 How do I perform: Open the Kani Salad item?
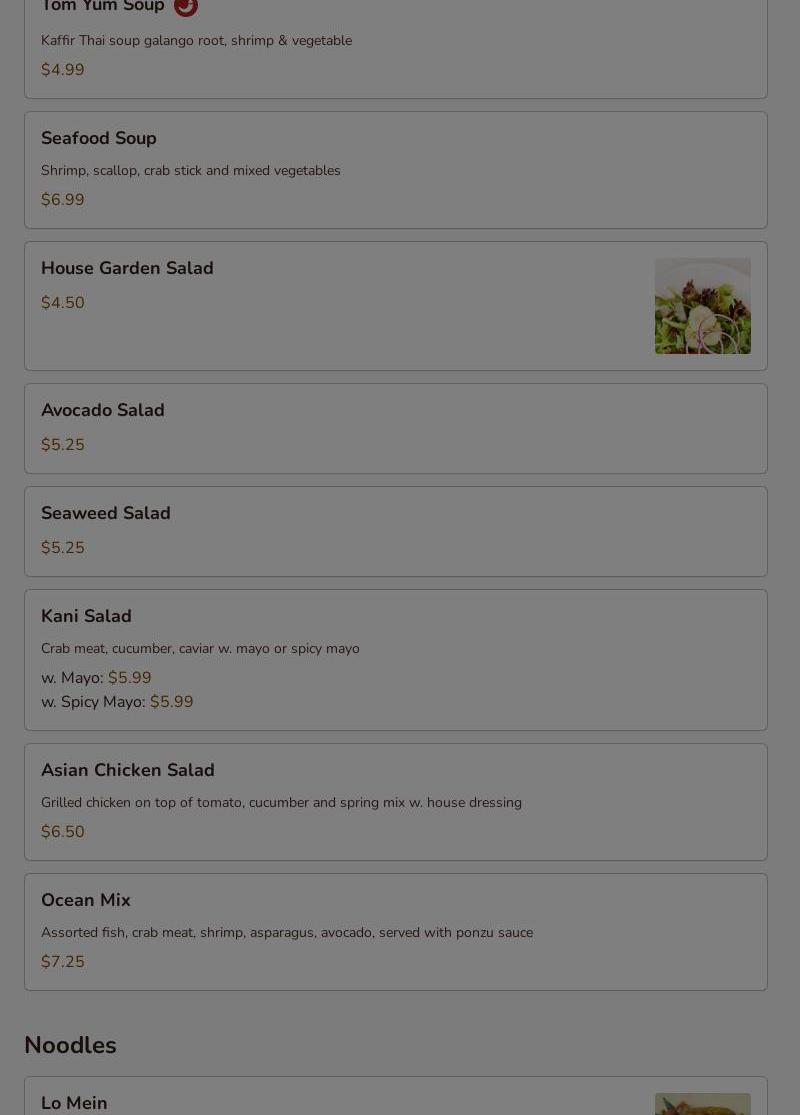click(x=396, y=660)
